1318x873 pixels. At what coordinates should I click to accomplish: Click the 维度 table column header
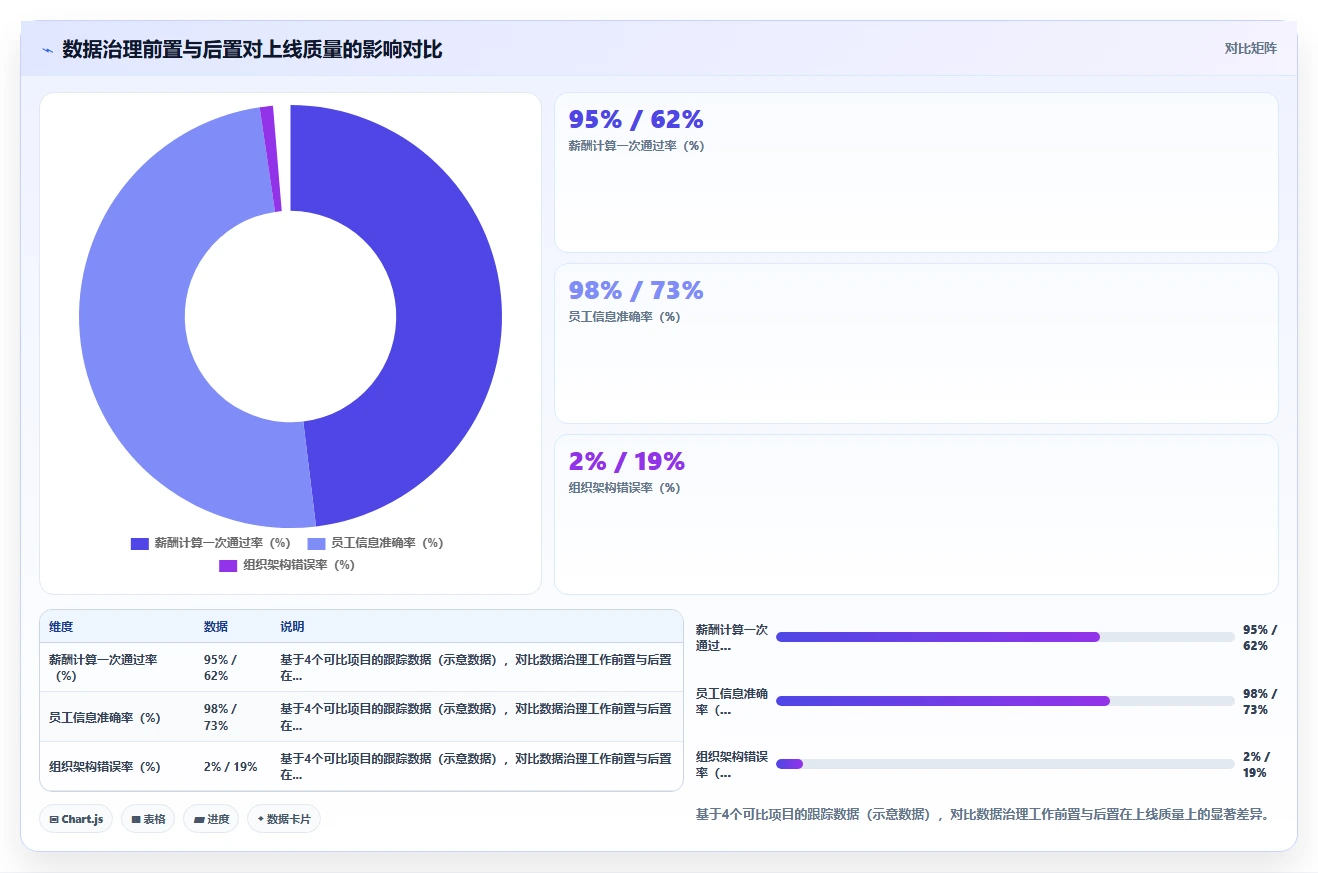pyautogui.click(x=61, y=627)
